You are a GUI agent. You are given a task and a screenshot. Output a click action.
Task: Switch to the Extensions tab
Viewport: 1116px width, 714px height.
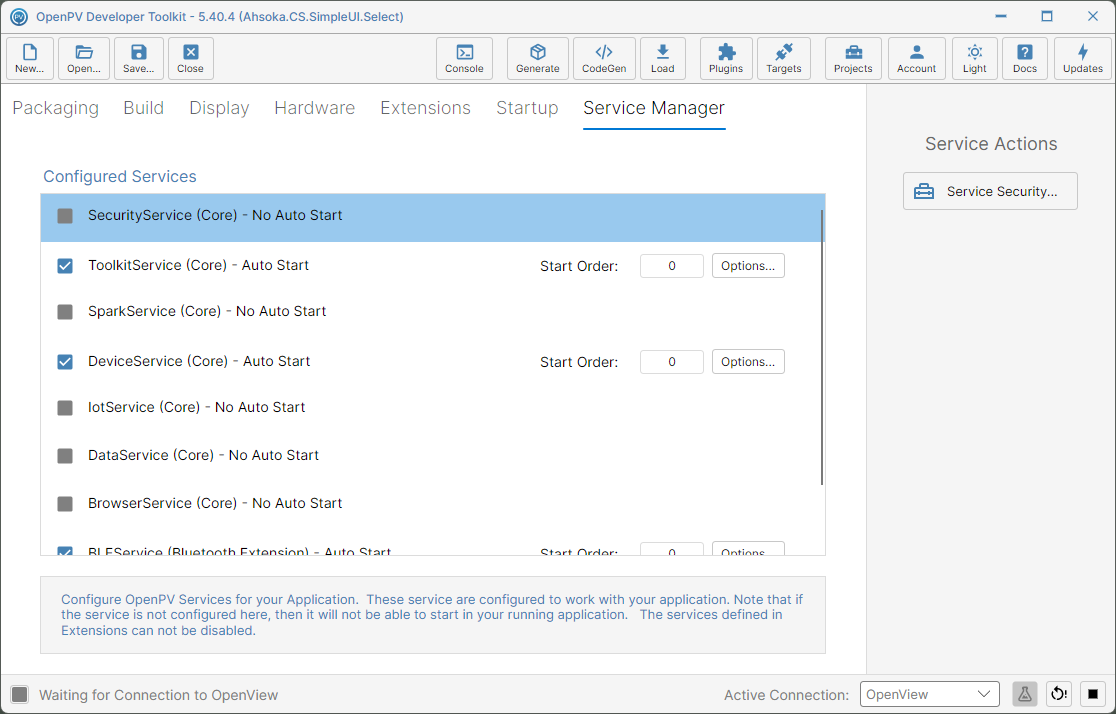pos(426,108)
